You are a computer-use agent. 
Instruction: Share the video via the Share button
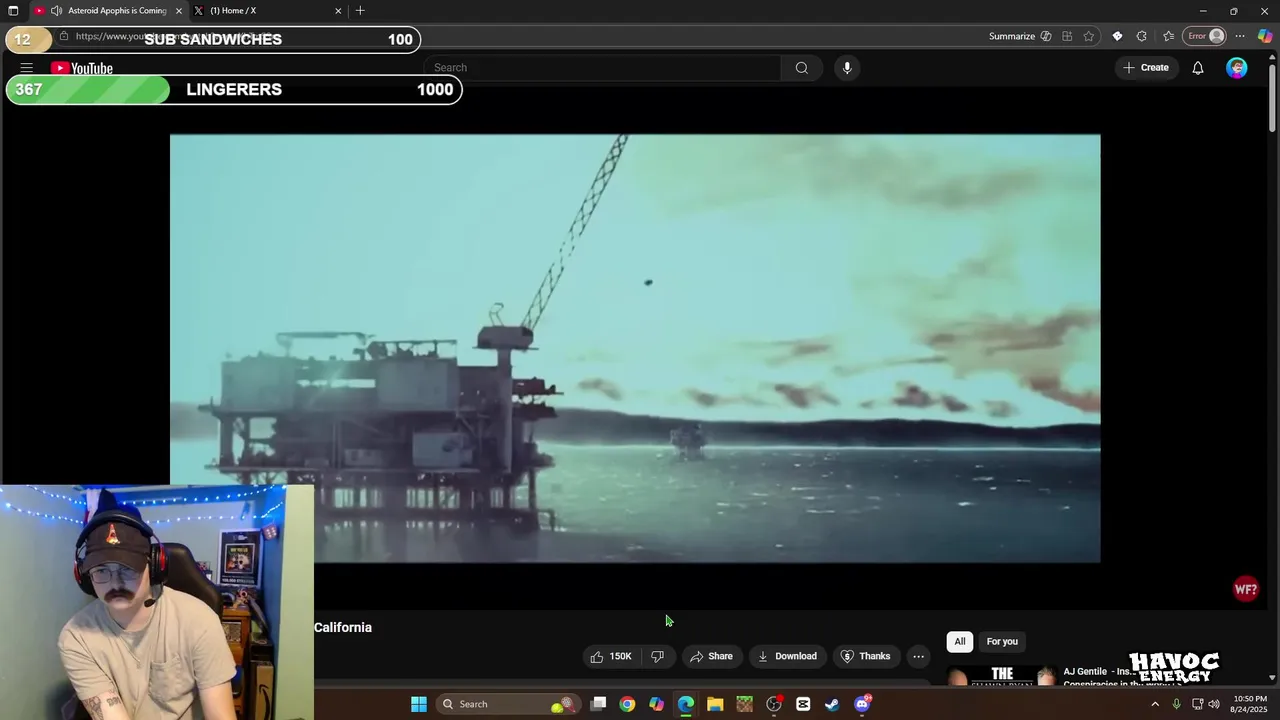[711, 656]
